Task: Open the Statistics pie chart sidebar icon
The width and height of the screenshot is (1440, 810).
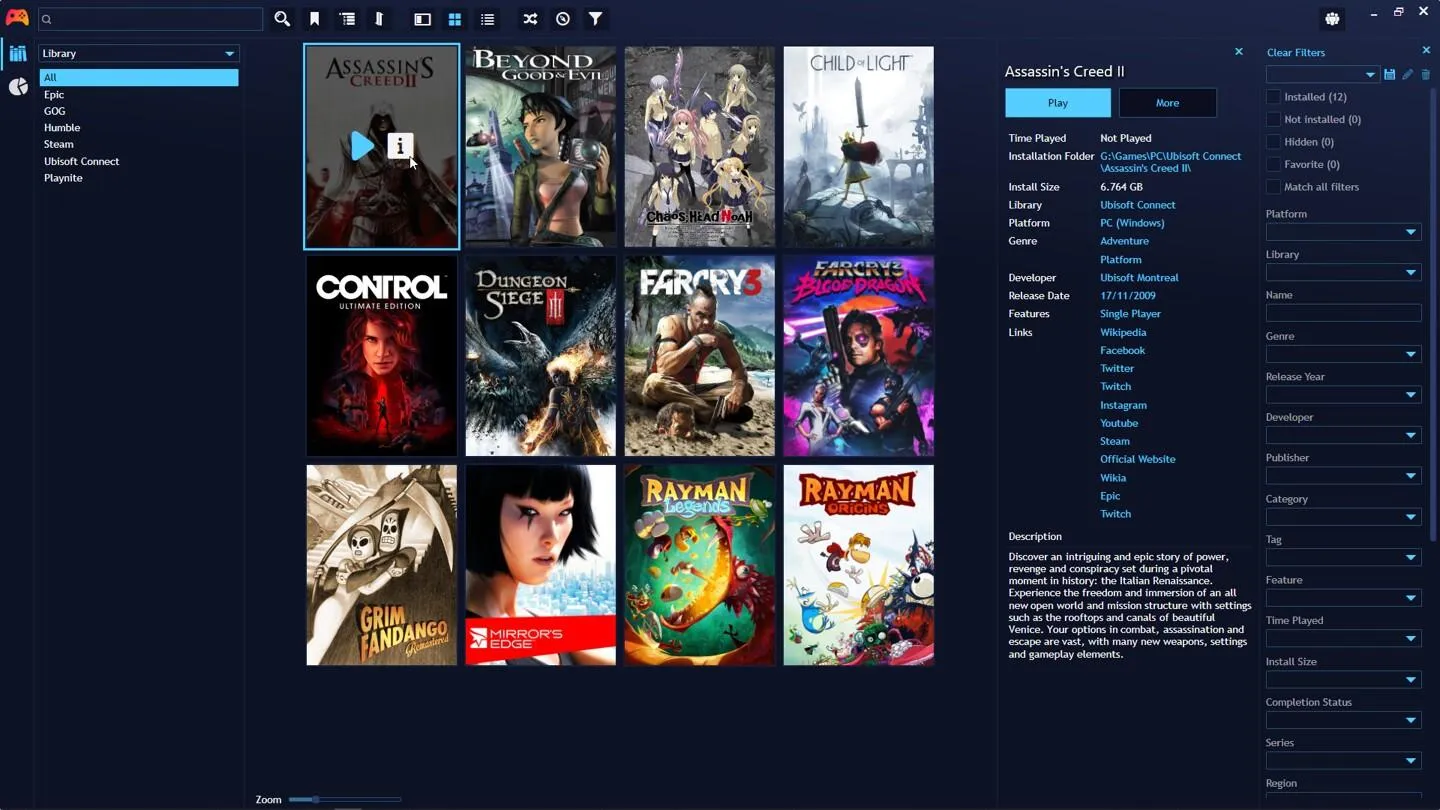Action: click(18, 87)
